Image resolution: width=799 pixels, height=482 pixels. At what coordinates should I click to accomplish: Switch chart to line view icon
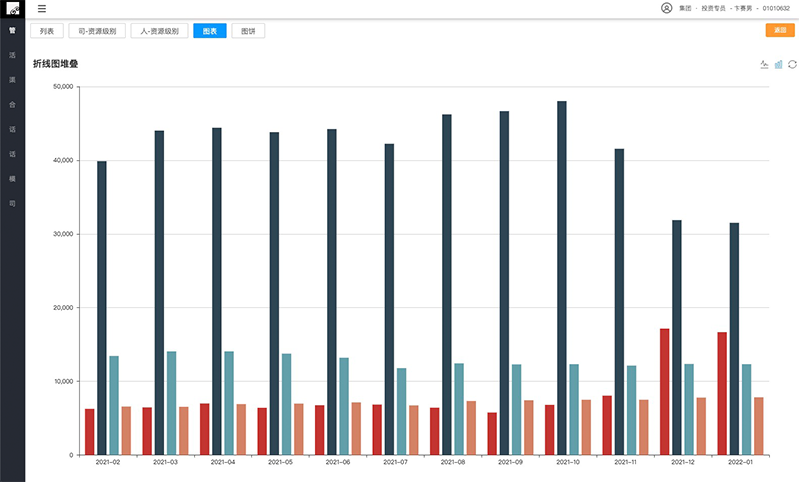point(764,64)
